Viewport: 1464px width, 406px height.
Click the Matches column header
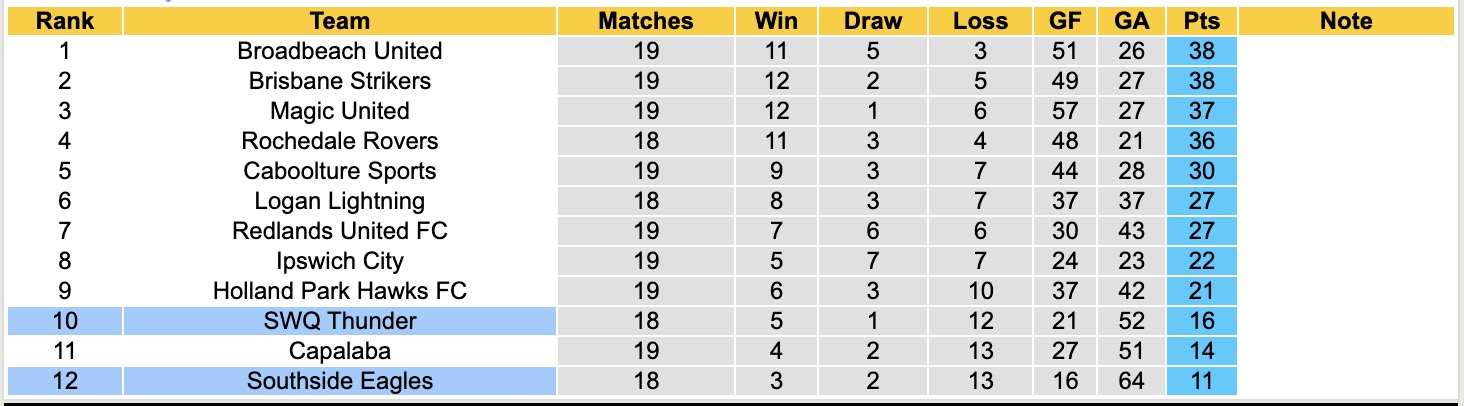[646, 21]
